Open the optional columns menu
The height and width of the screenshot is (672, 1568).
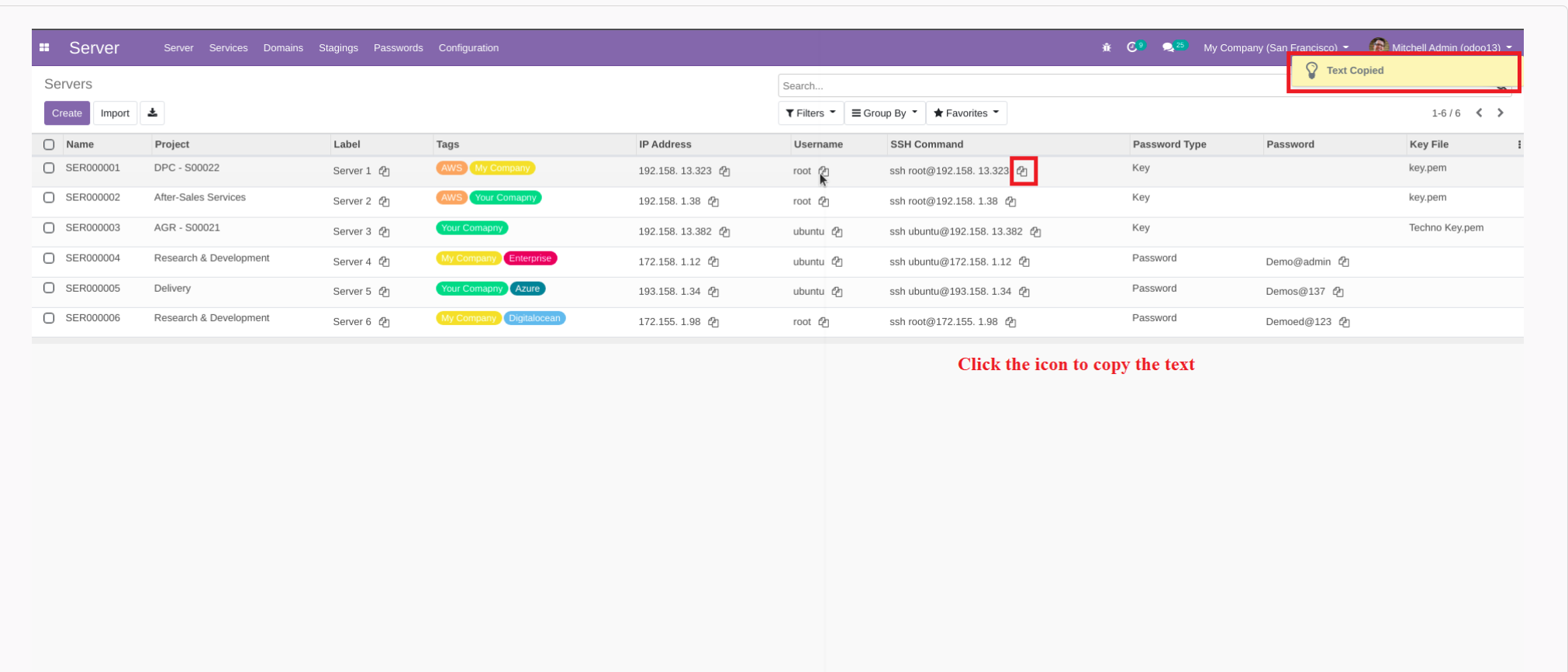1518,144
